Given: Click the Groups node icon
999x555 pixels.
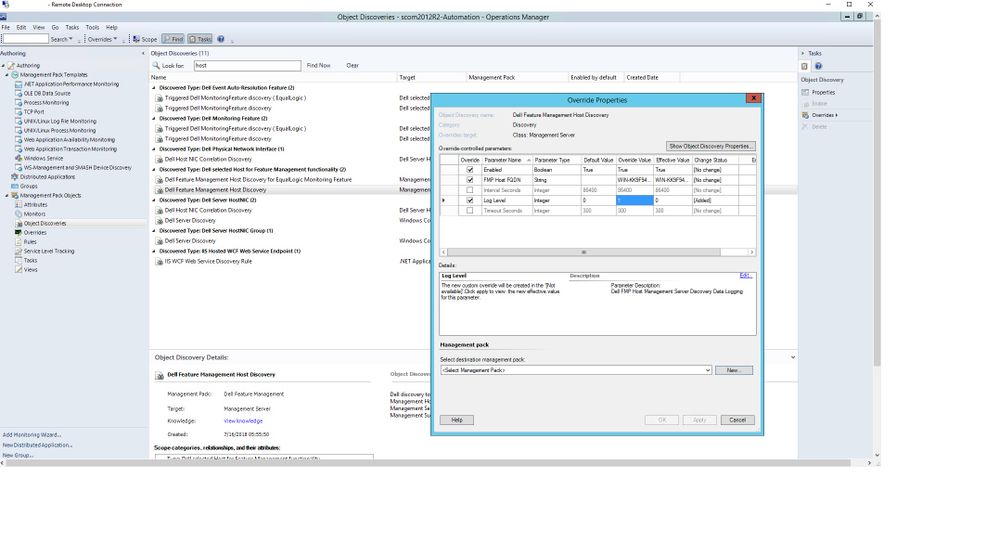Looking at the screenshot, I should (15, 186).
